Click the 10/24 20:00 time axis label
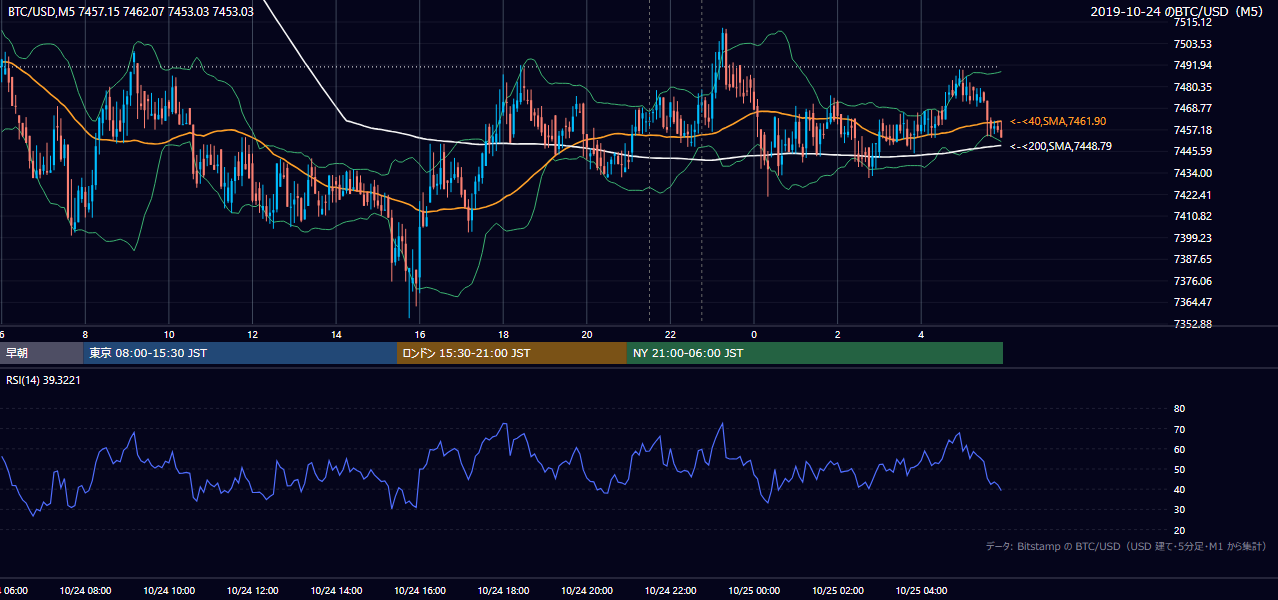Image resolution: width=1278 pixels, height=600 pixels. point(587,591)
